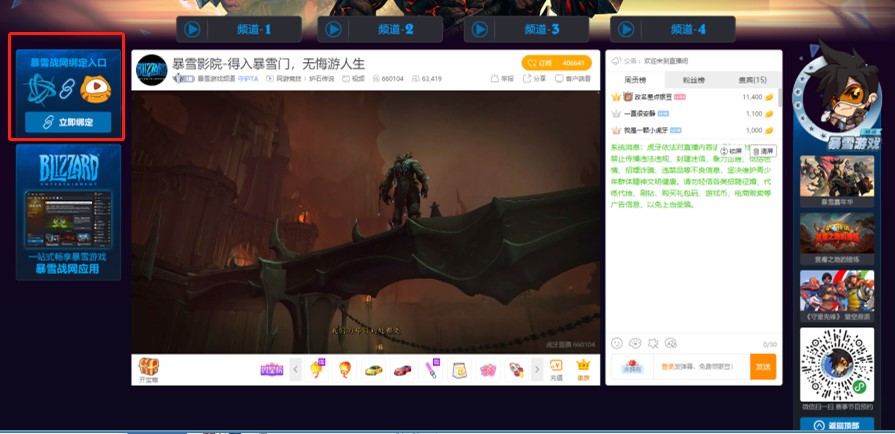Select the pink flower gift
This screenshot has width=895, height=434.
pos(488,370)
